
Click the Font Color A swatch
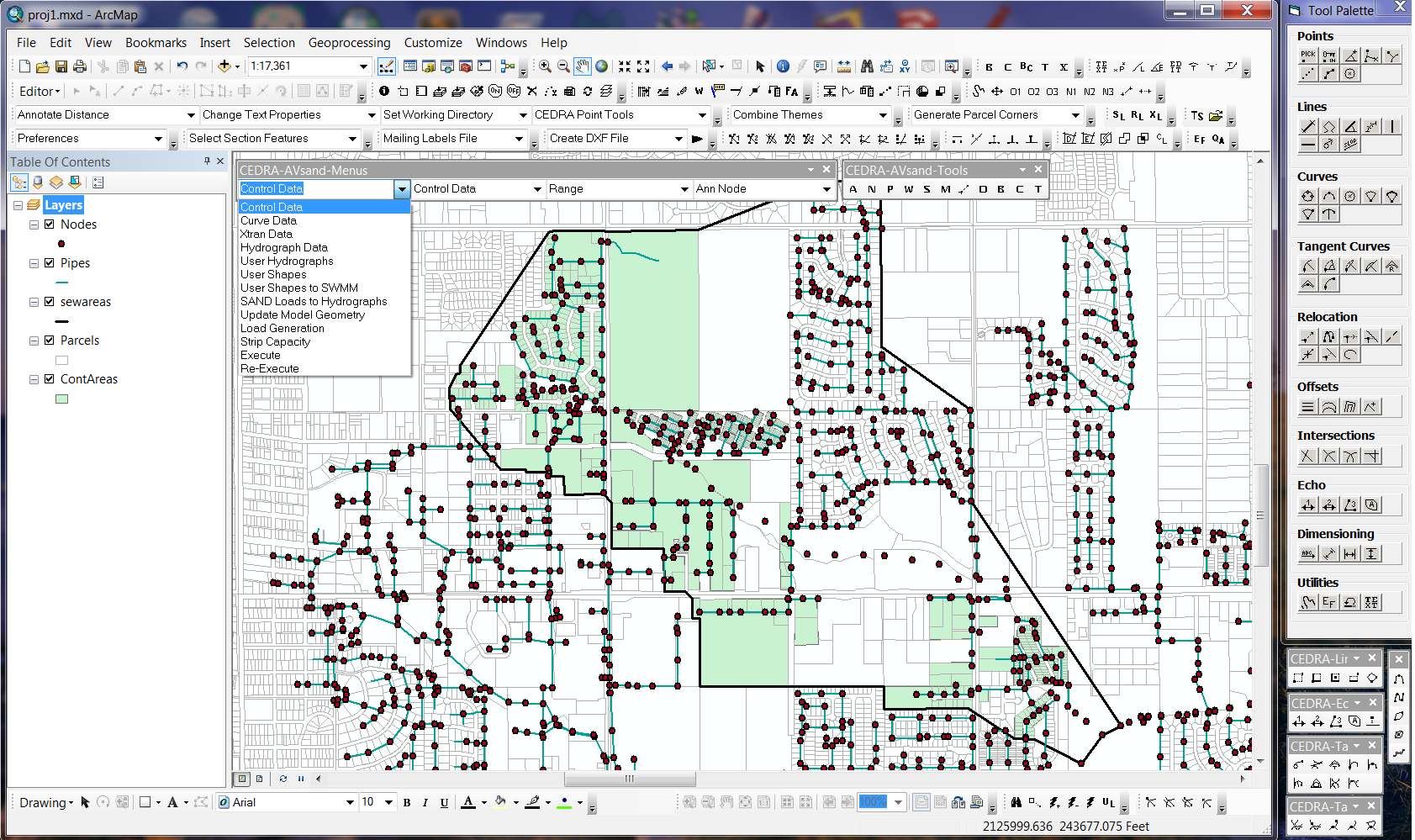tap(468, 802)
